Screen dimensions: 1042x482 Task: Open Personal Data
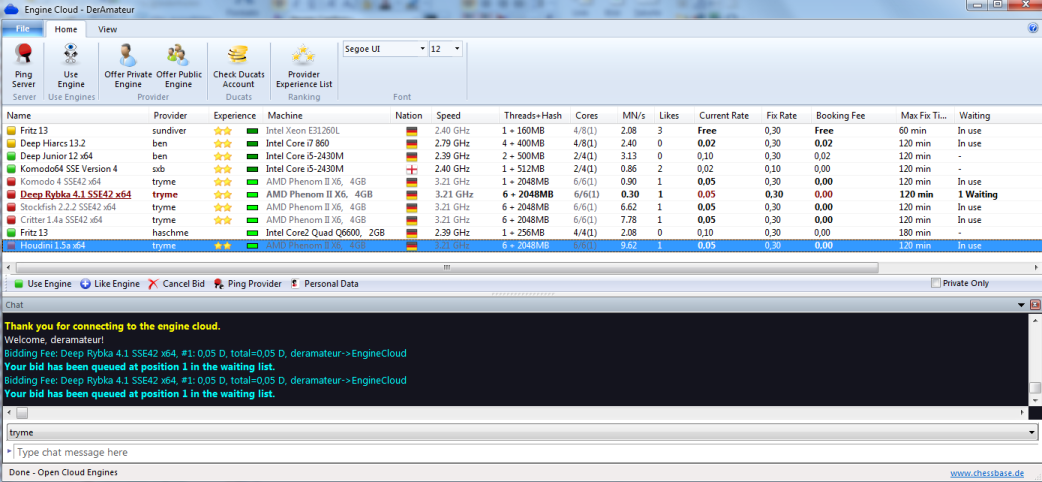pyautogui.click(x=324, y=284)
